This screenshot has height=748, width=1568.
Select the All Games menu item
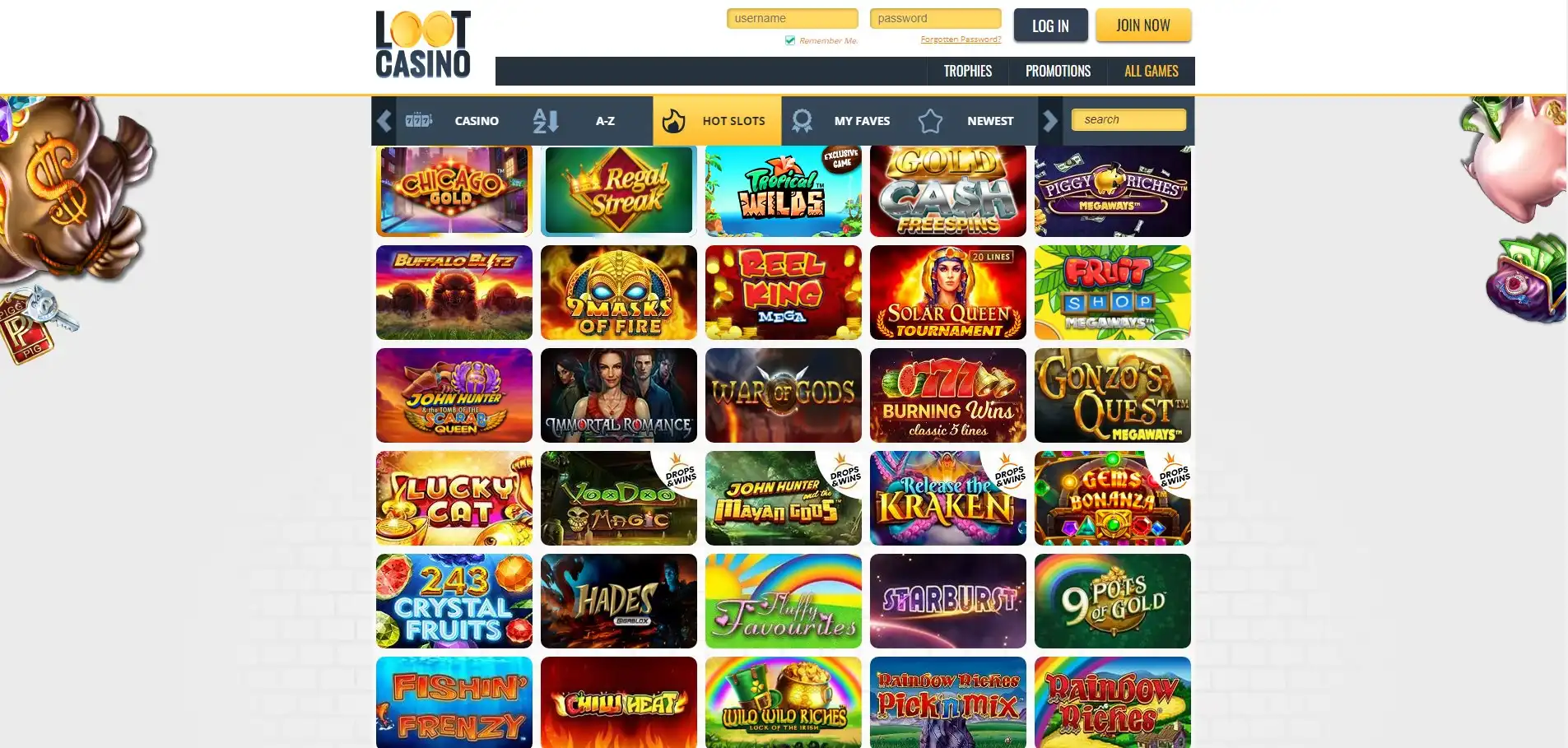(1151, 72)
